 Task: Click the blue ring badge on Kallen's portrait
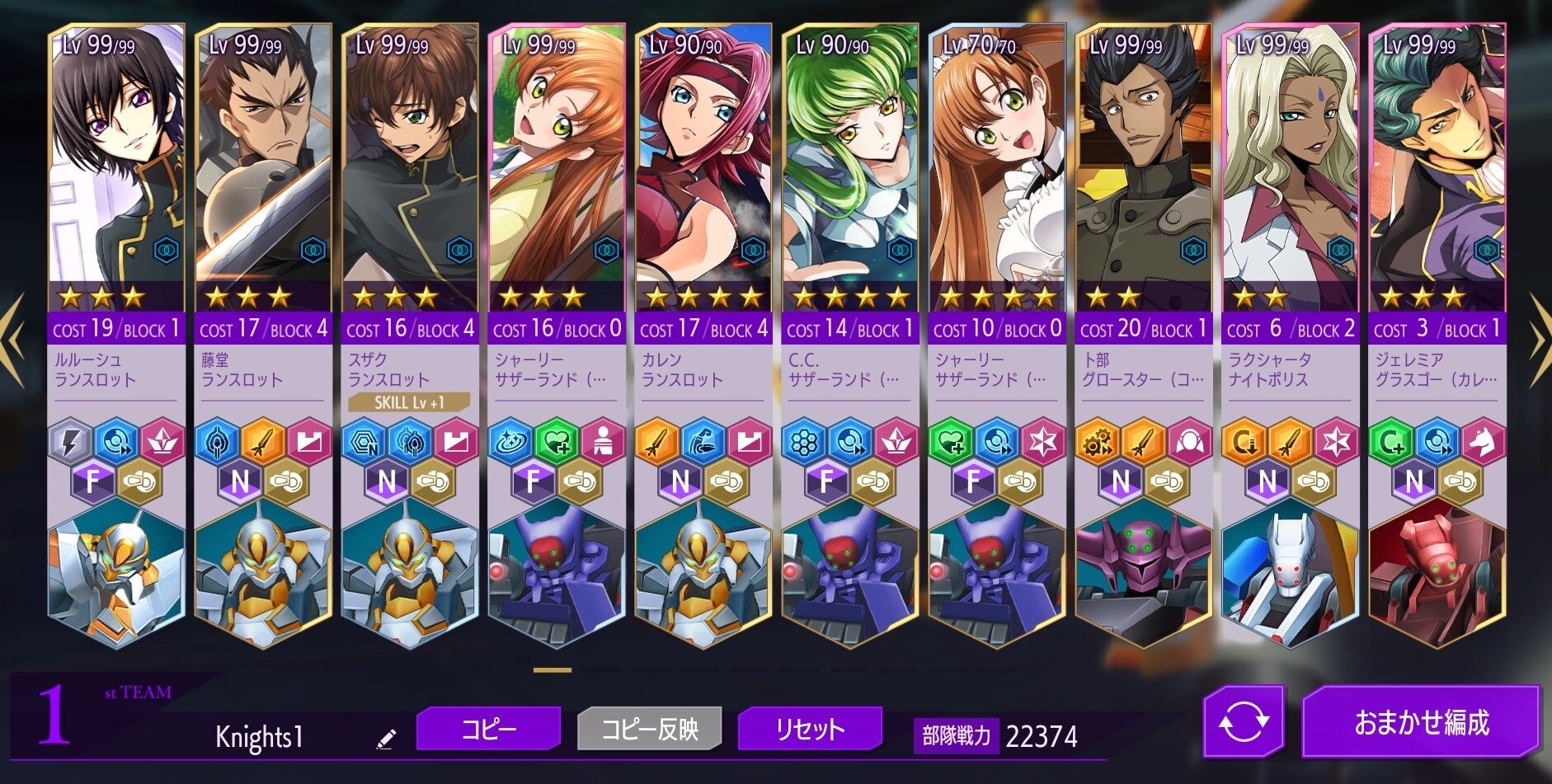pos(753,249)
